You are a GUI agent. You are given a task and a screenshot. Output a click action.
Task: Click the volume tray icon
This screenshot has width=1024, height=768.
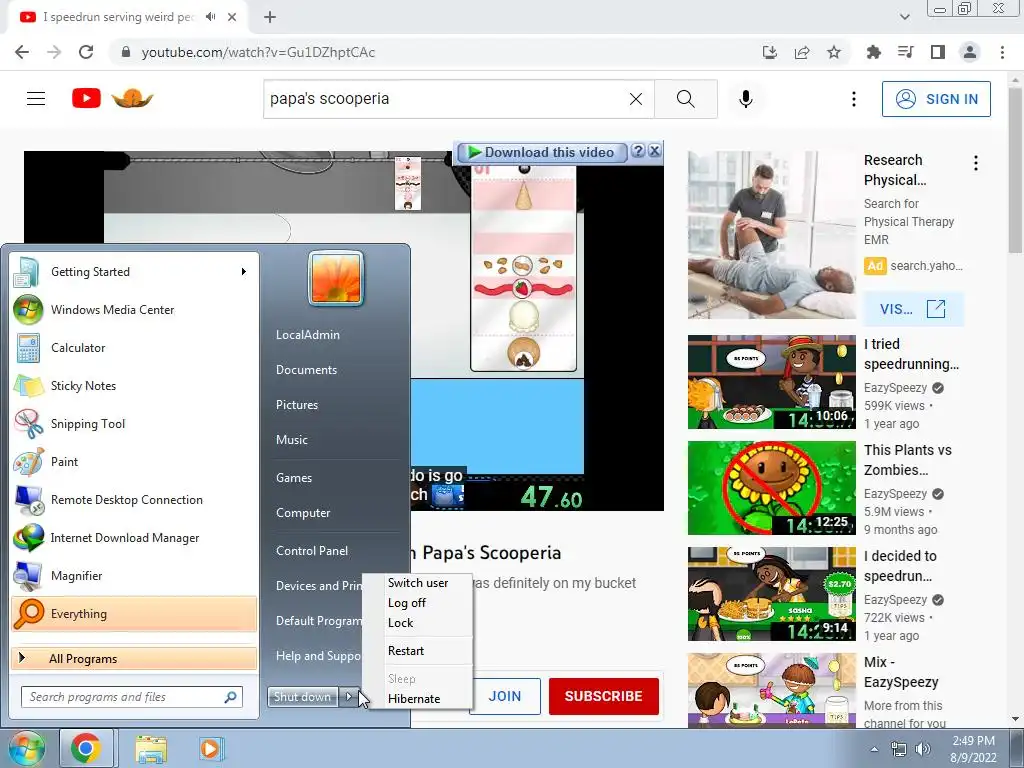(922, 749)
